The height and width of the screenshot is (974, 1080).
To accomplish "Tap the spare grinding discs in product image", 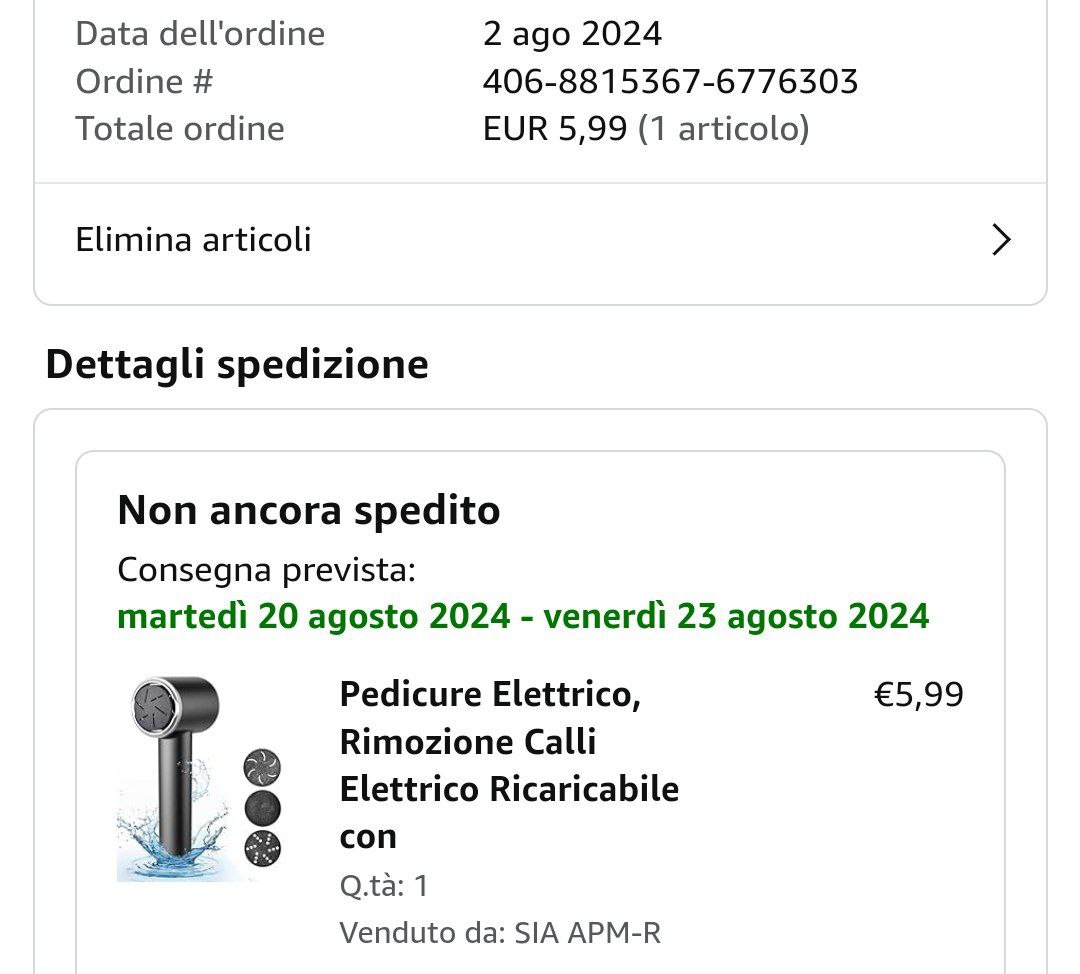I will pos(262,808).
